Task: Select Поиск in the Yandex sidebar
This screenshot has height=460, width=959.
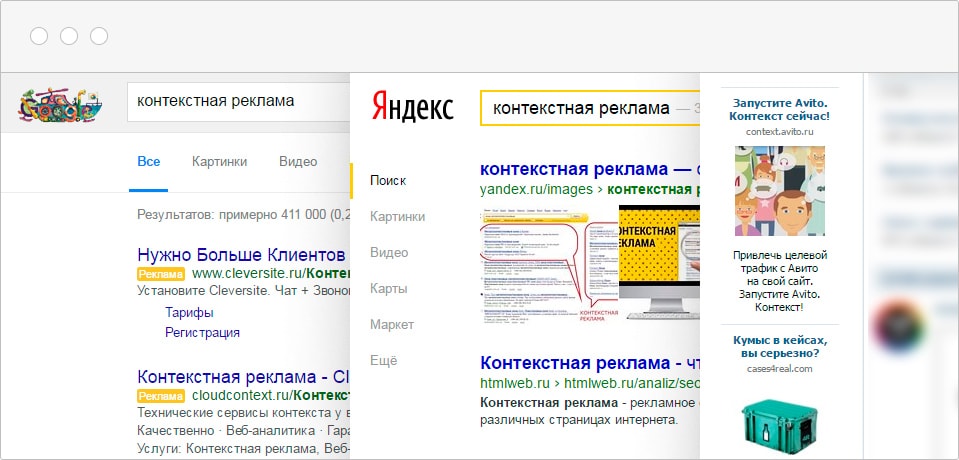Action: pyautogui.click(x=388, y=180)
